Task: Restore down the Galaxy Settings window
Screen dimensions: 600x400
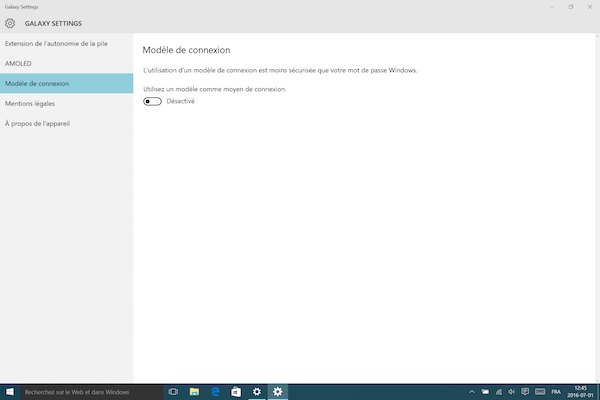Action: point(571,7)
